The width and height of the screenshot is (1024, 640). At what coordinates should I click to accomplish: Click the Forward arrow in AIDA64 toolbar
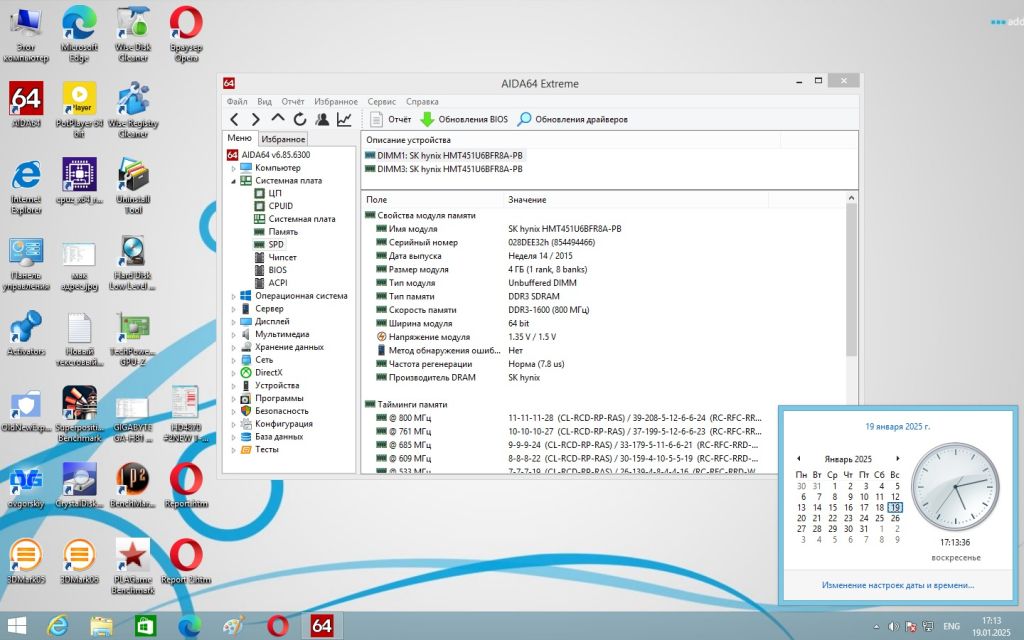coord(256,120)
